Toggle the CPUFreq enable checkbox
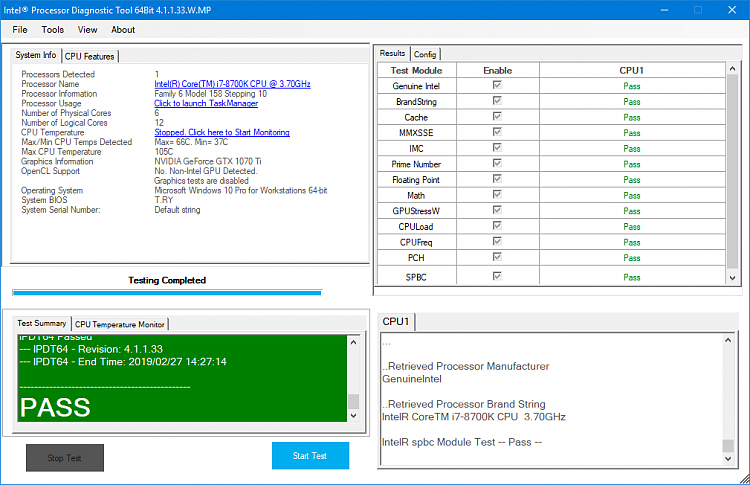This screenshot has width=750, height=485. pos(497,241)
